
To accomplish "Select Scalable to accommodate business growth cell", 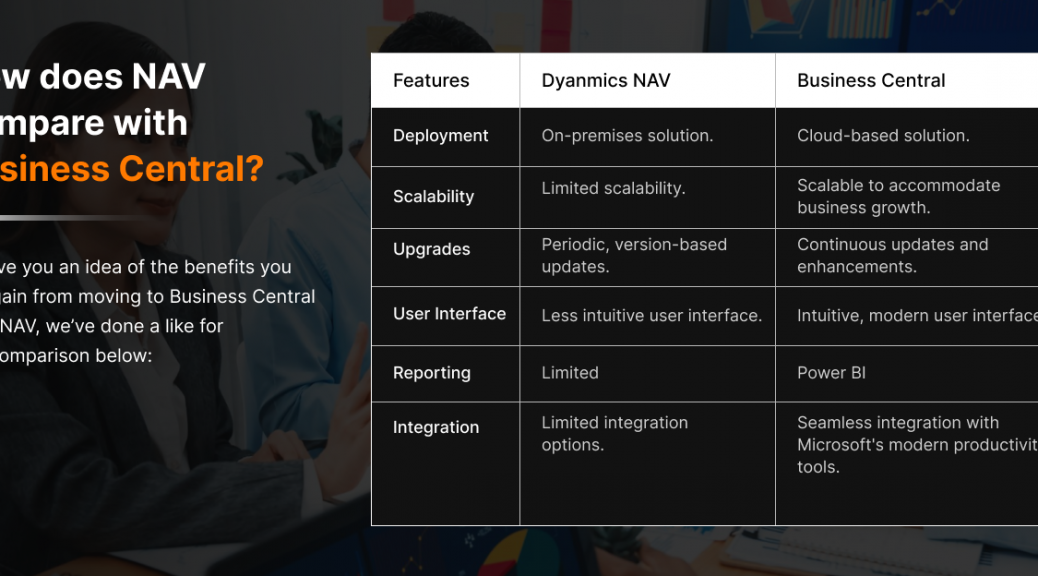I will [898, 197].
